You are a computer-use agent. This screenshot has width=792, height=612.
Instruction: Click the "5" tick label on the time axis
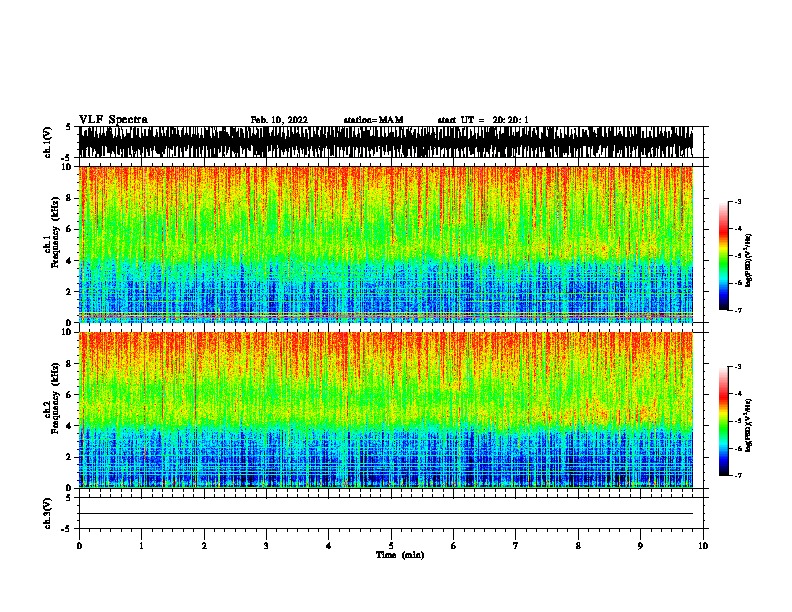391,546
